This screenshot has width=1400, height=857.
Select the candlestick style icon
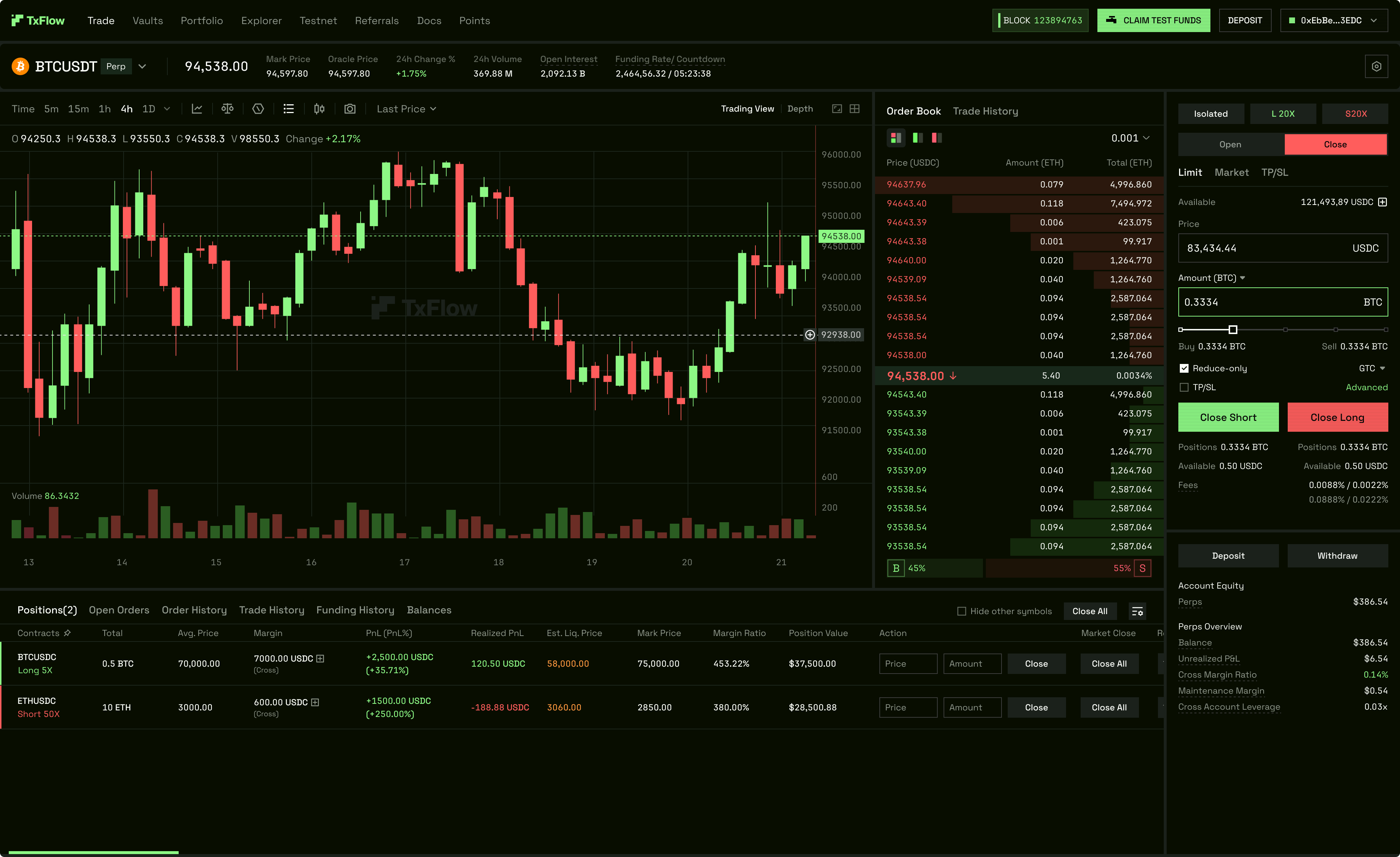319,109
